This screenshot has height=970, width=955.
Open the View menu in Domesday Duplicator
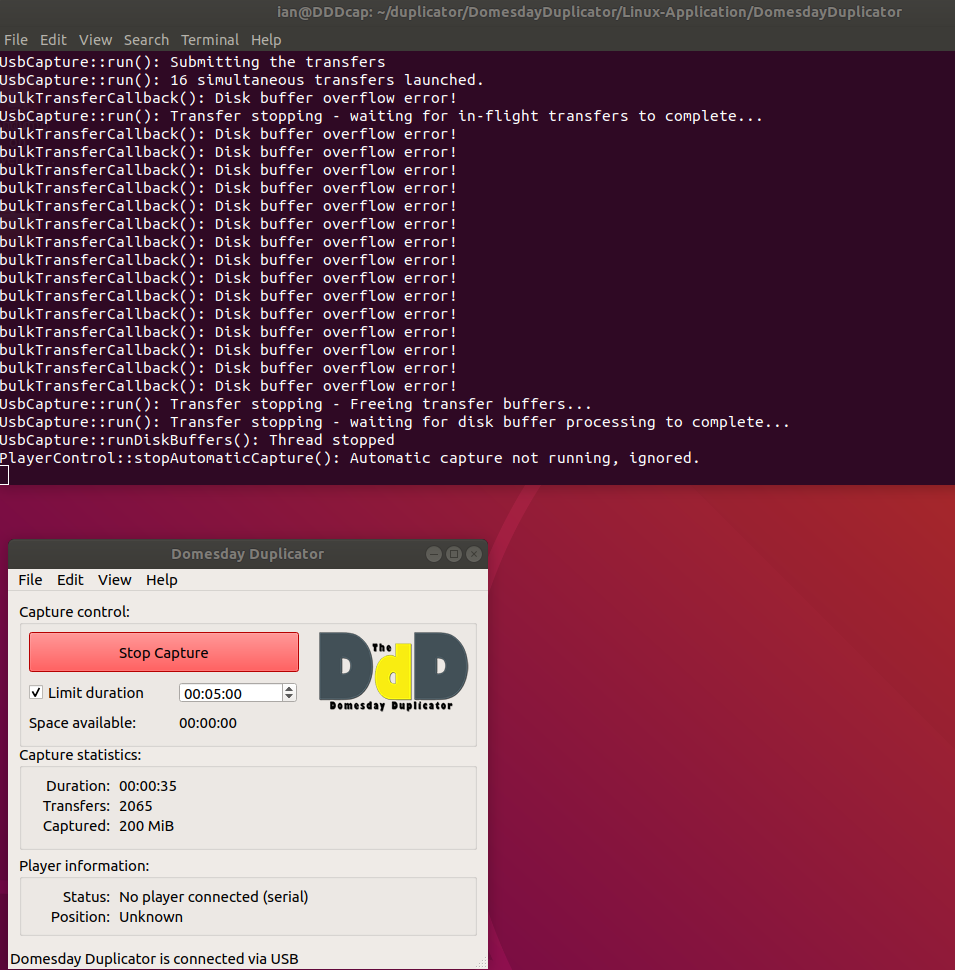coord(114,580)
